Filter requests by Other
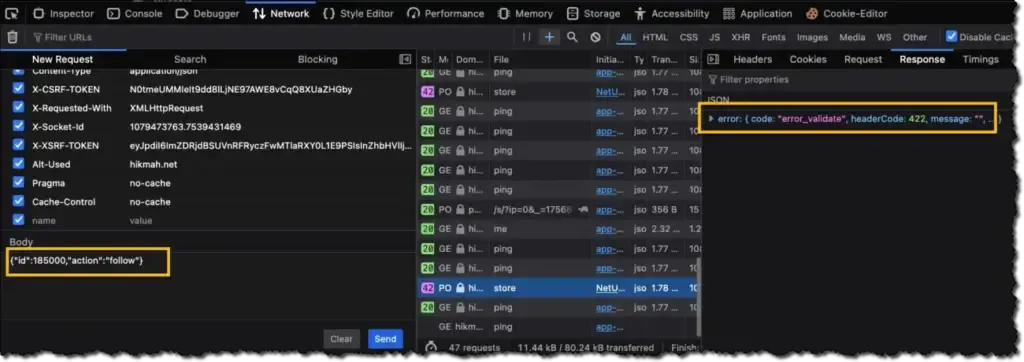Screen dimensions: 1024x362 click(915, 37)
